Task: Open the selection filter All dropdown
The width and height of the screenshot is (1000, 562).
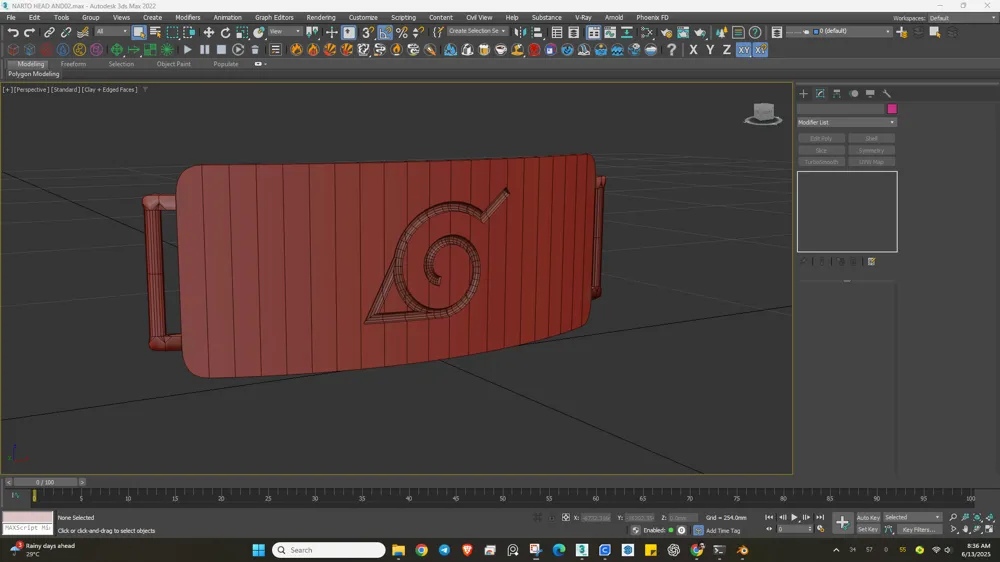Action: point(111,31)
